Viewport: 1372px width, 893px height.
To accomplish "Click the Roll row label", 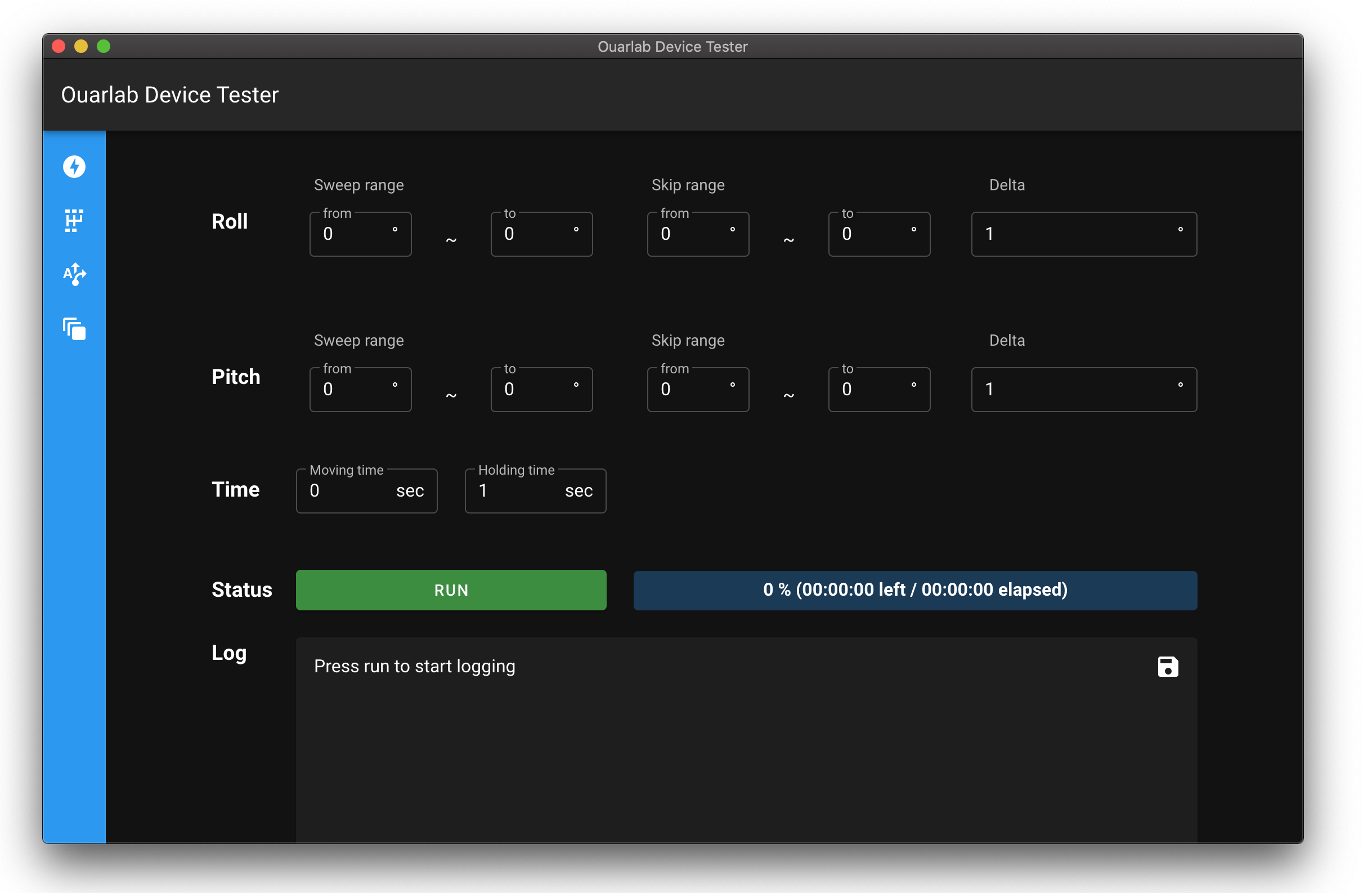I will pyautogui.click(x=230, y=221).
